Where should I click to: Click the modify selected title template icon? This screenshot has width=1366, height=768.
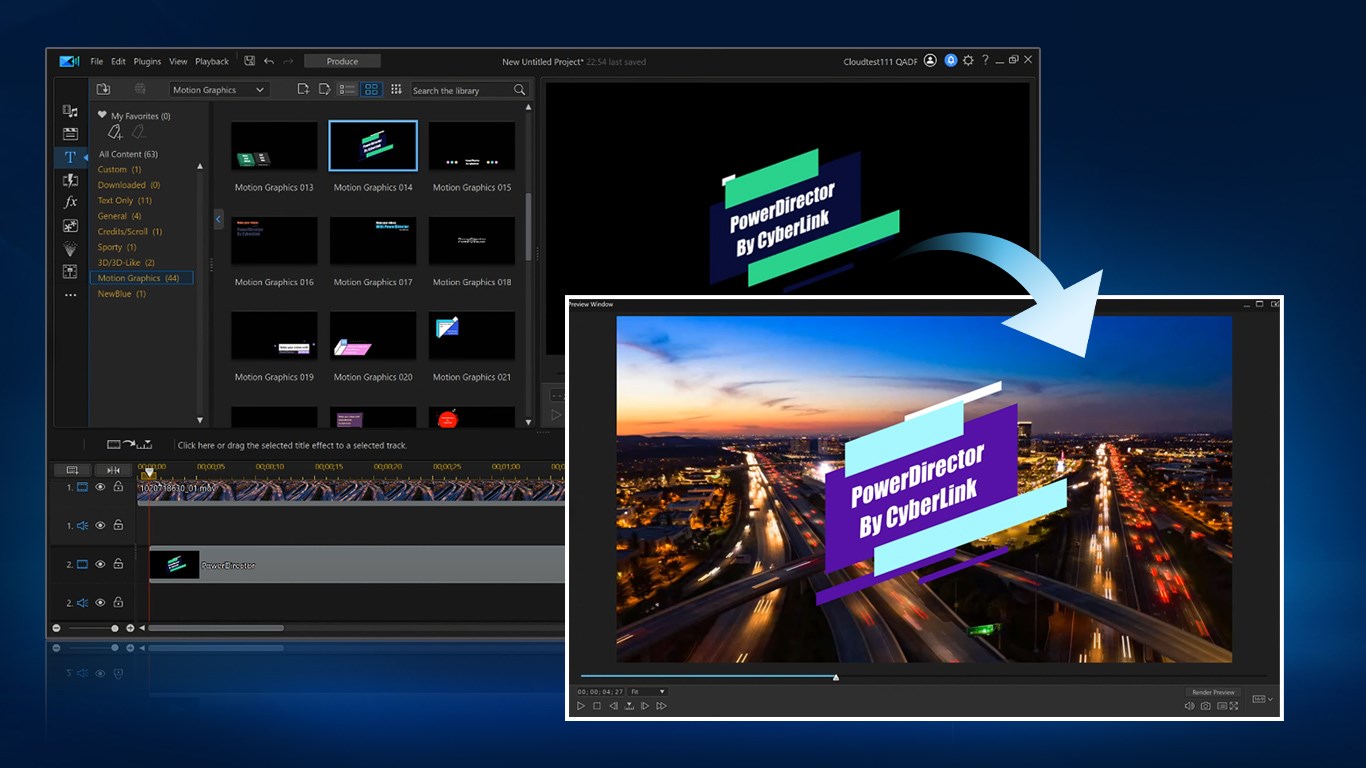[324, 90]
